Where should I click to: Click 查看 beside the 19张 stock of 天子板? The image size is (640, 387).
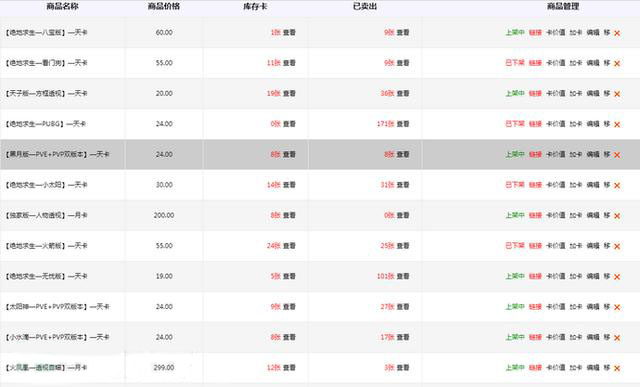click(289, 93)
